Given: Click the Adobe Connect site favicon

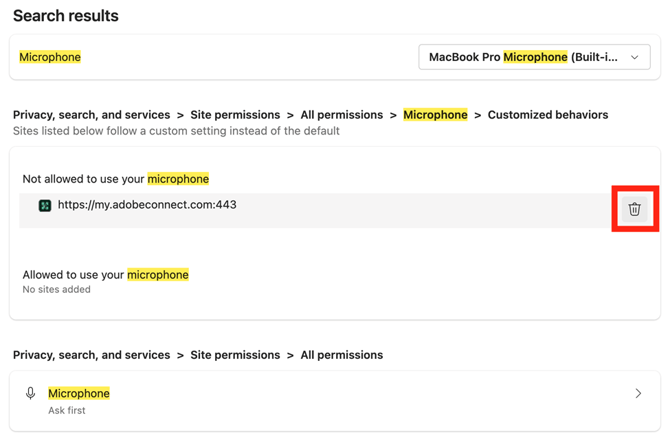Looking at the screenshot, I should 45,205.
